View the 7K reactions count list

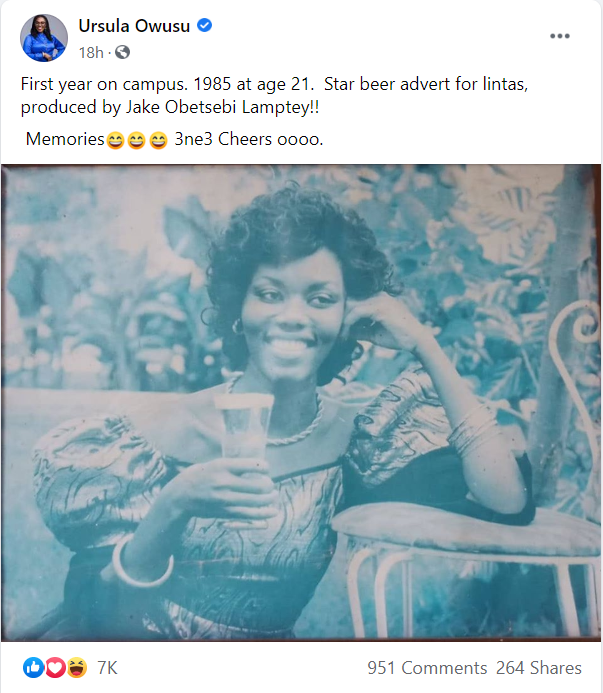pos(107,668)
